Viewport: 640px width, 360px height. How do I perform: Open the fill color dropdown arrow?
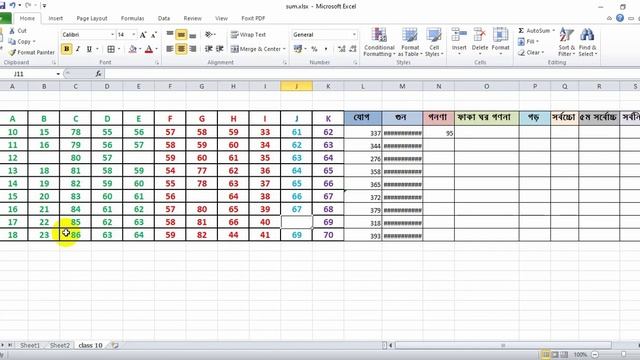[x=140, y=49]
